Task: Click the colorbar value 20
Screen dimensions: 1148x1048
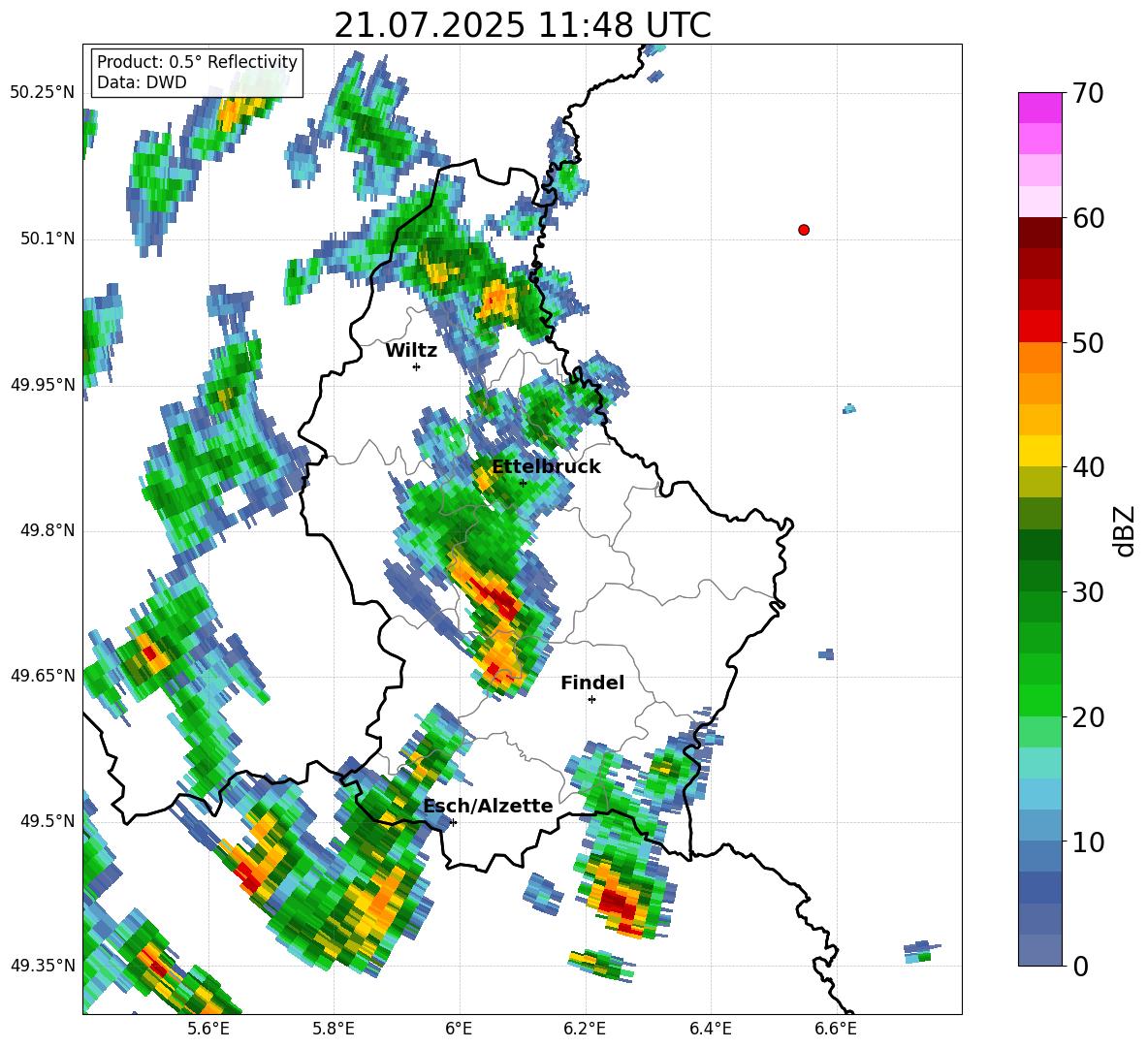Action: [1087, 716]
